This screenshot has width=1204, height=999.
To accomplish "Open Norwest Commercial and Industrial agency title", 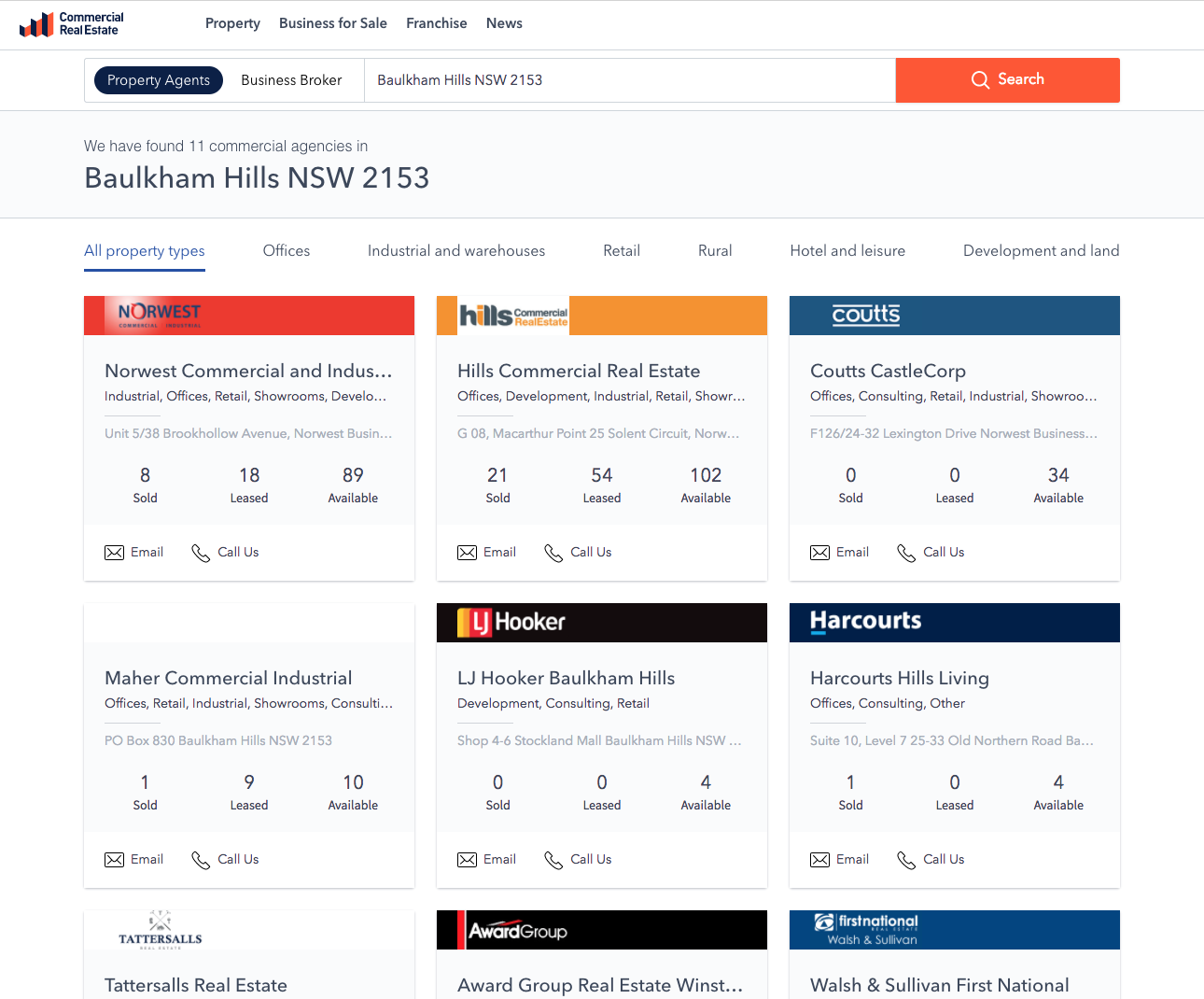I will (x=248, y=372).
